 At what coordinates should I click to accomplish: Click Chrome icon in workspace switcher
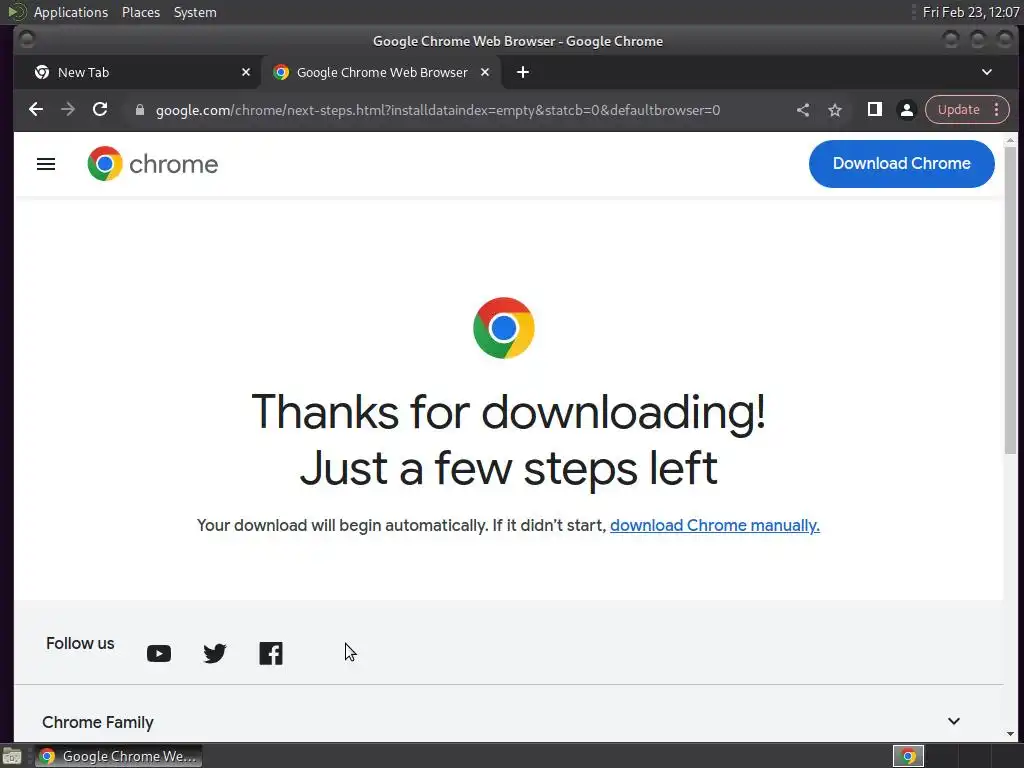[908, 756]
